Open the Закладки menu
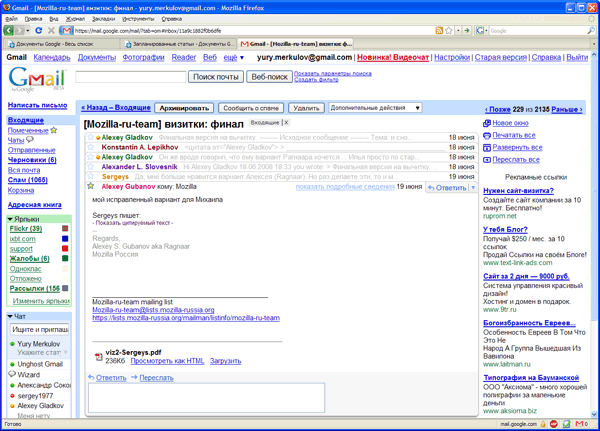 click(x=103, y=19)
